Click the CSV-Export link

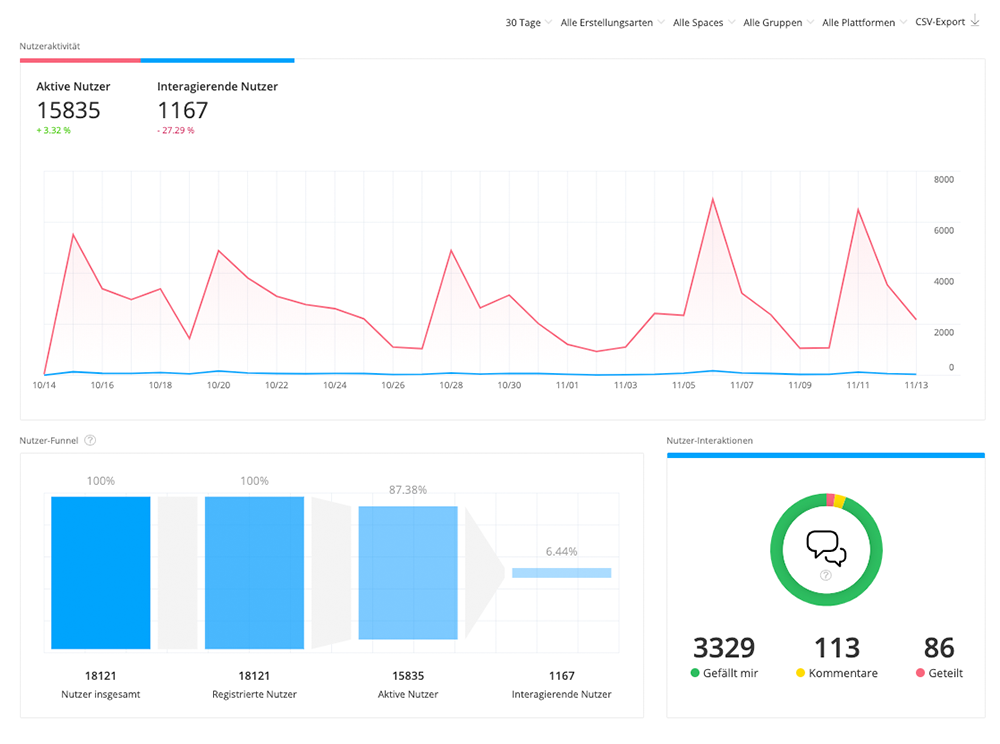click(x=940, y=22)
